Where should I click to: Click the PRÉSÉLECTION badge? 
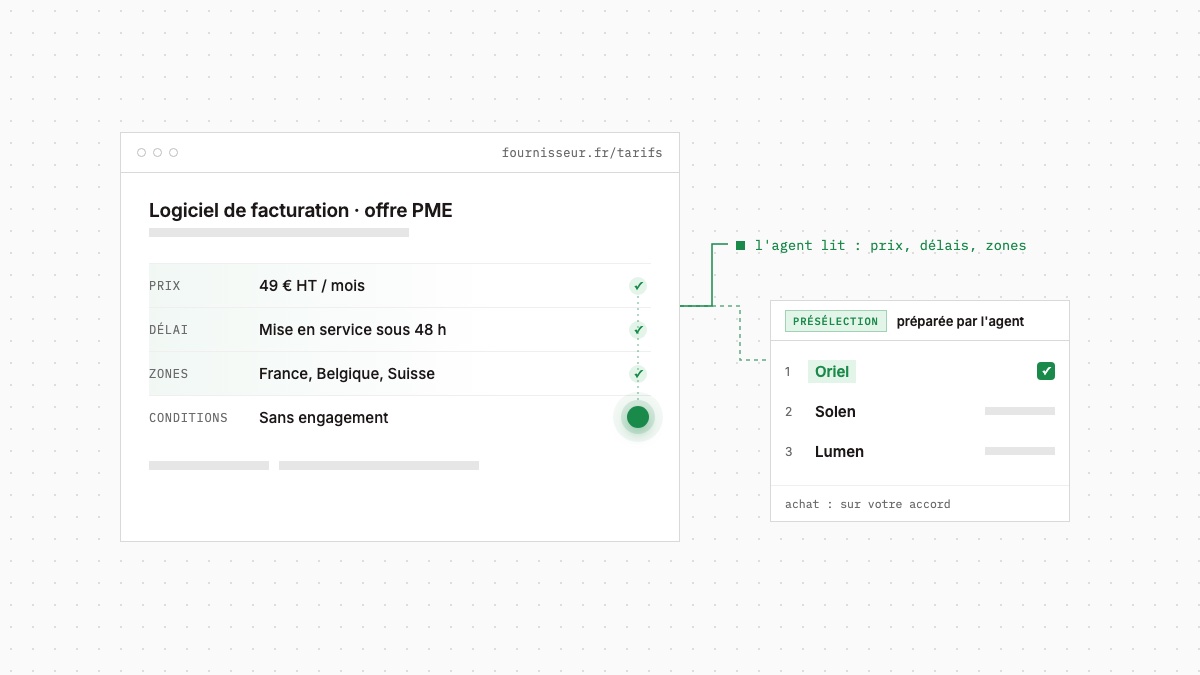point(836,321)
